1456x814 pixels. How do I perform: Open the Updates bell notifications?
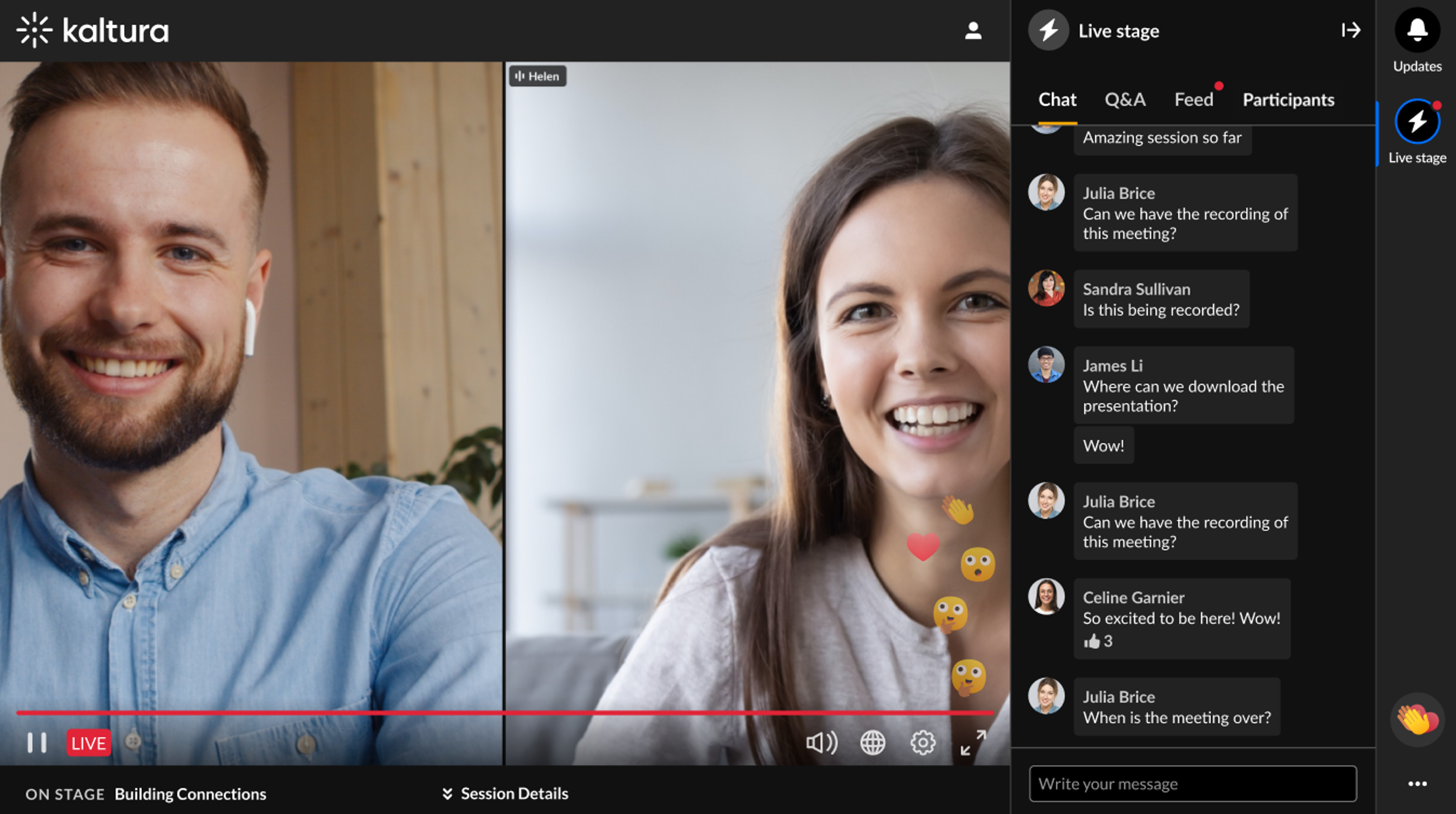coord(1417,30)
